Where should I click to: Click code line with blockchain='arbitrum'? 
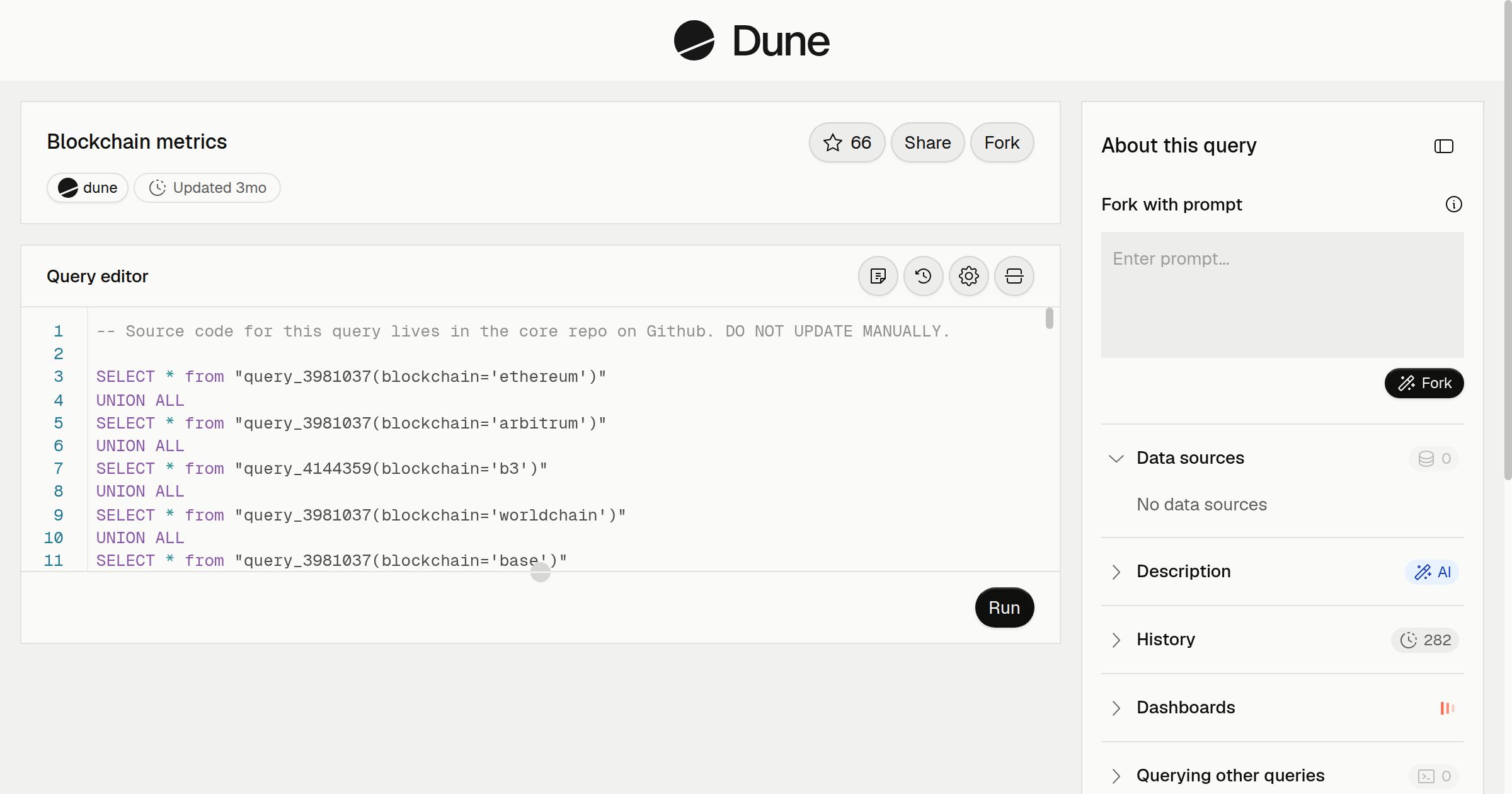tap(351, 423)
